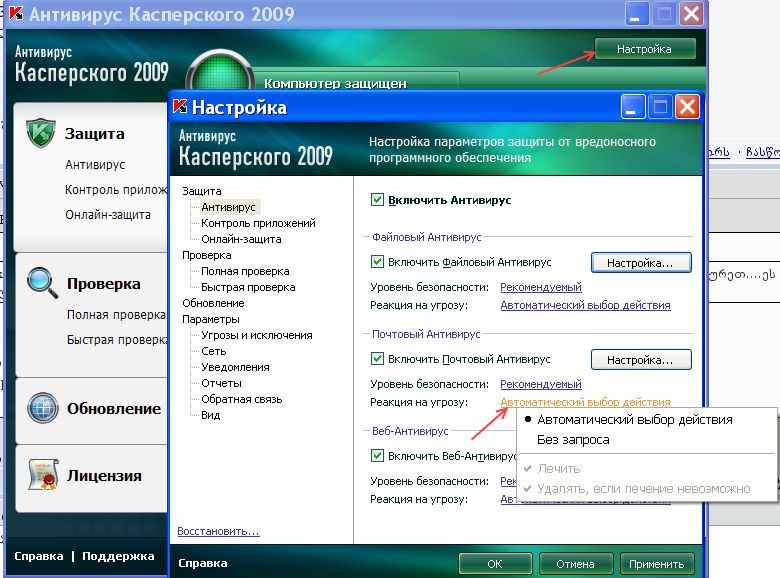Click the Применить button
The height and width of the screenshot is (578, 780).
[657, 564]
